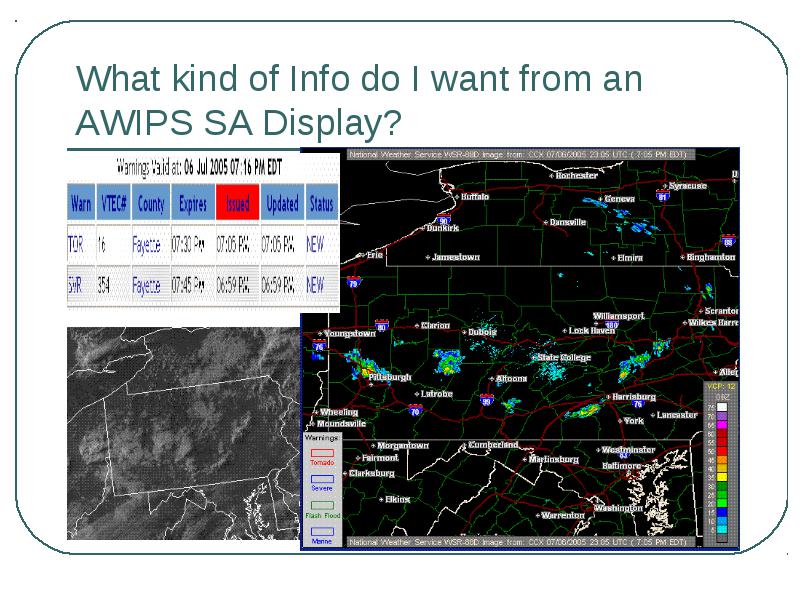Click the State College city label
800x600 pixels.
tap(564, 357)
